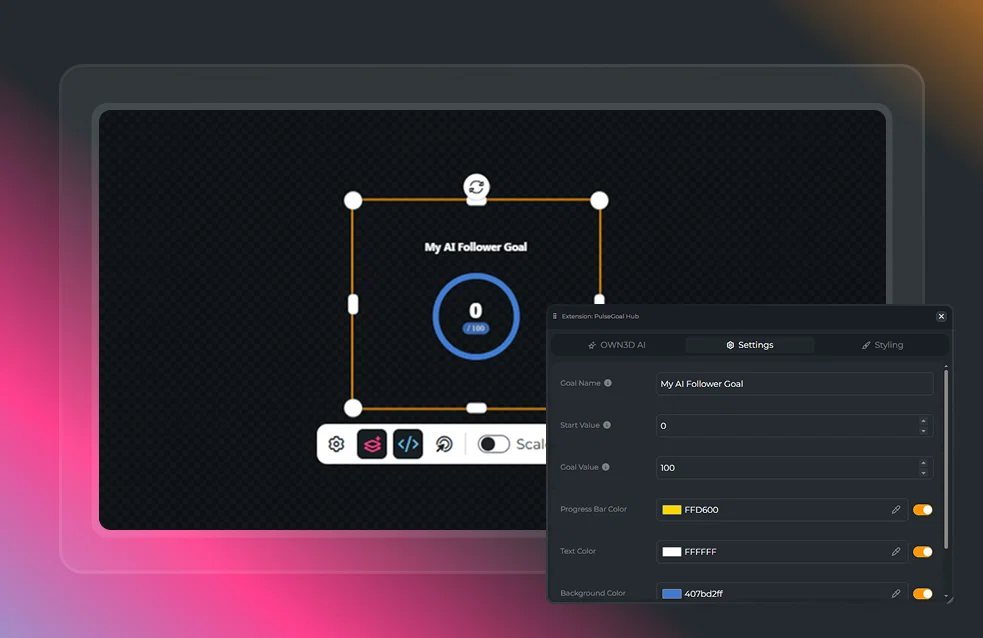The width and height of the screenshot is (983, 638).
Task: Click the FFD600 hex value text
Action: click(702, 510)
